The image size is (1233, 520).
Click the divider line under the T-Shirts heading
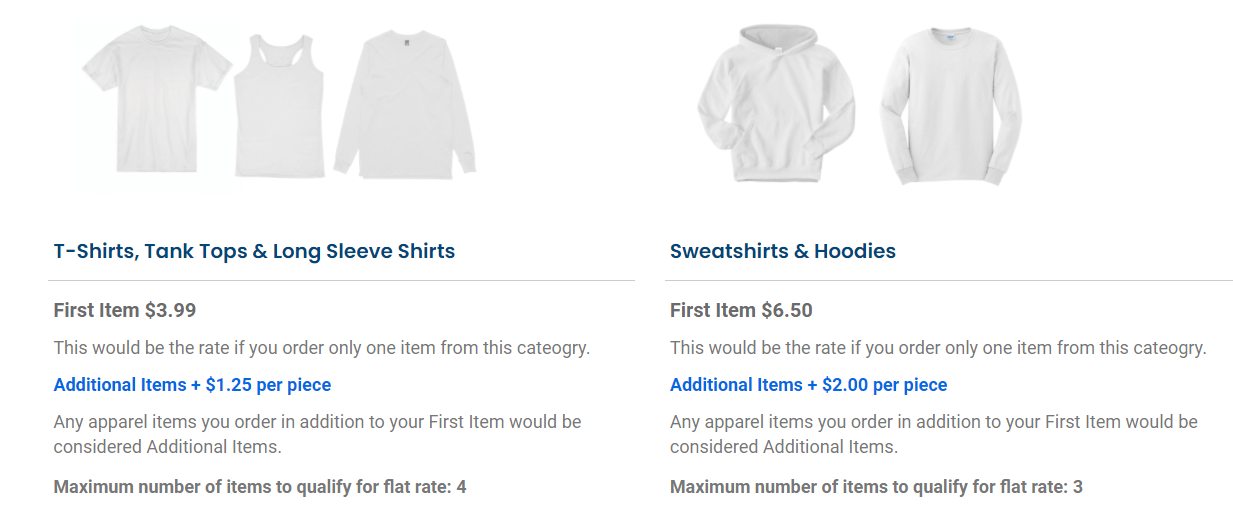click(341, 281)
